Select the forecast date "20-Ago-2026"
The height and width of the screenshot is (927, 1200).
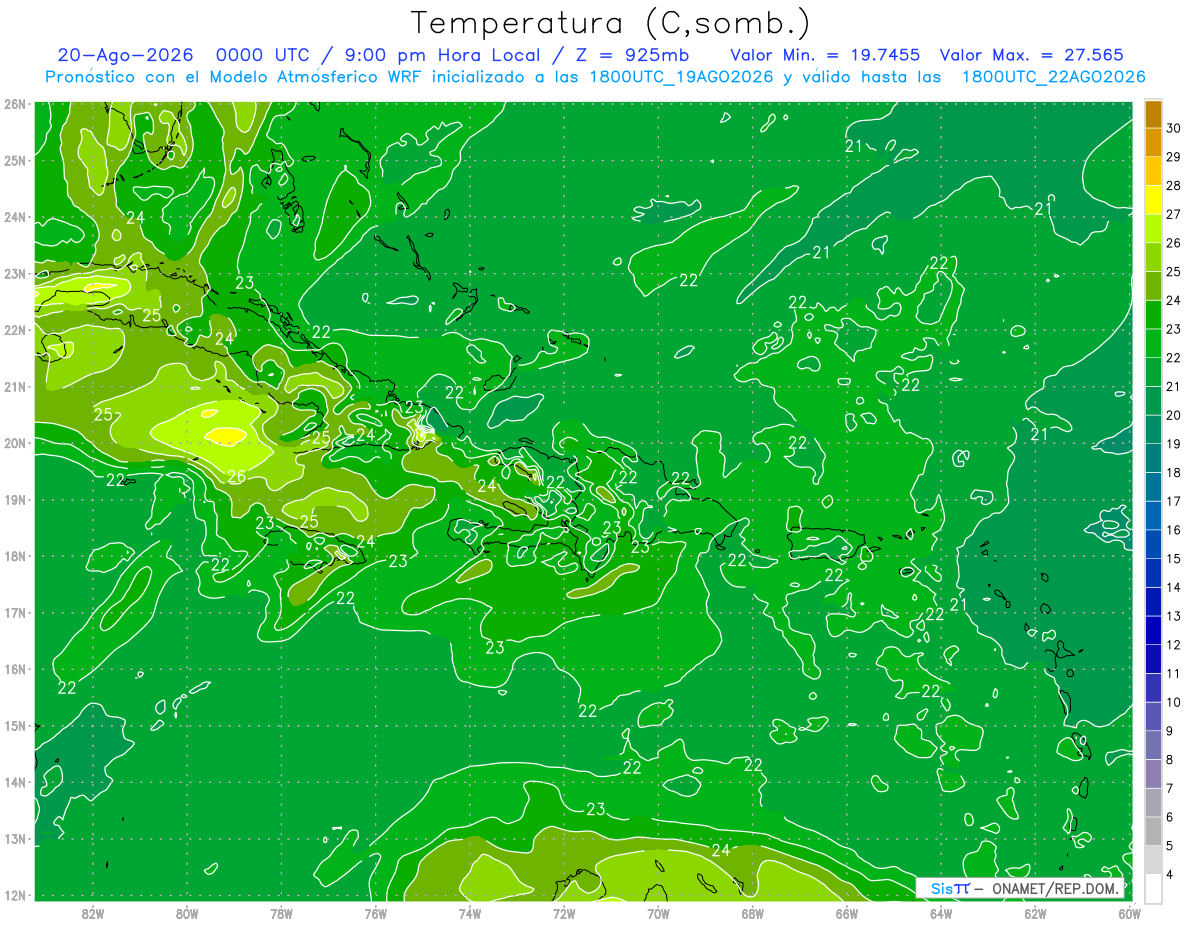point(125,55)
